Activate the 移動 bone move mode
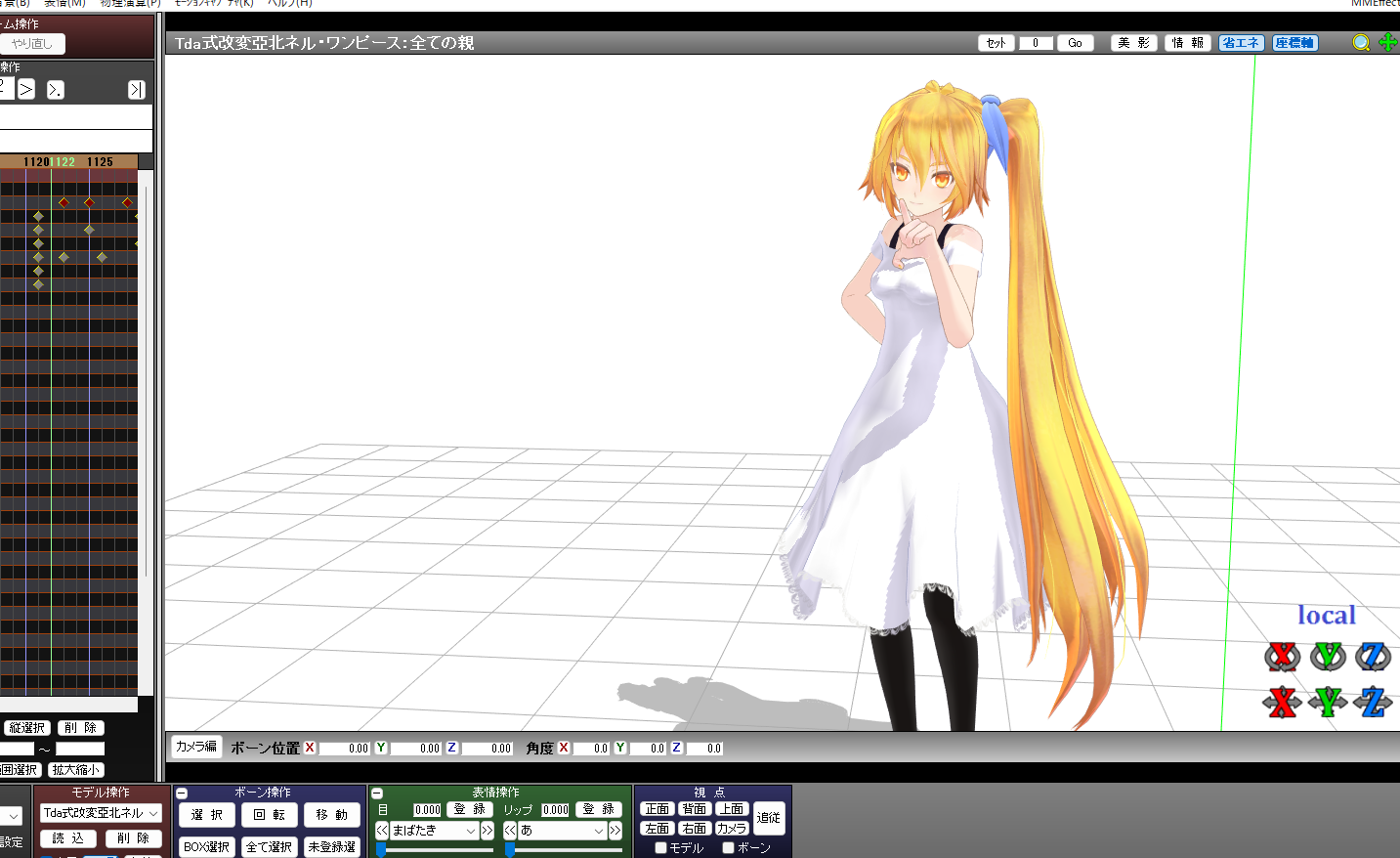Screen dimensions: 1400x858 [x=332, y=814]
